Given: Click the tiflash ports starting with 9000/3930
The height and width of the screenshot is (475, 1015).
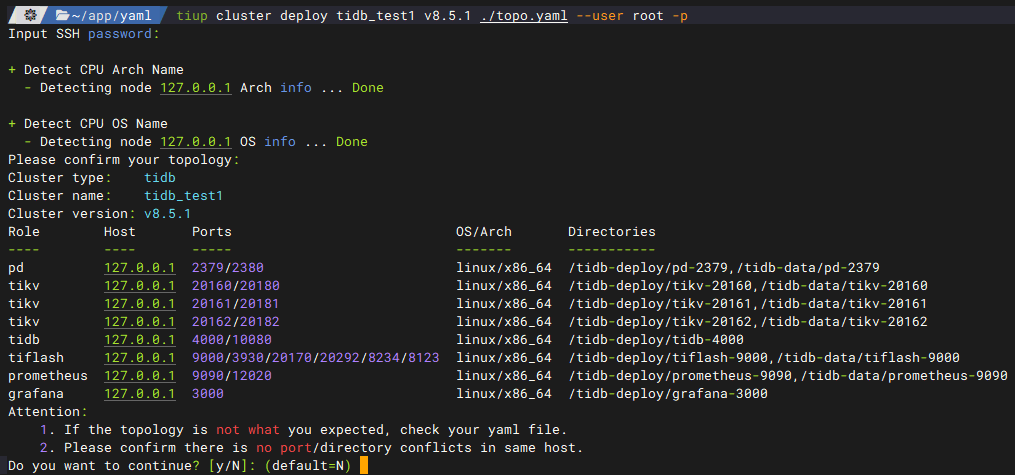Looking at the screenshot, I should coord(316,358).
